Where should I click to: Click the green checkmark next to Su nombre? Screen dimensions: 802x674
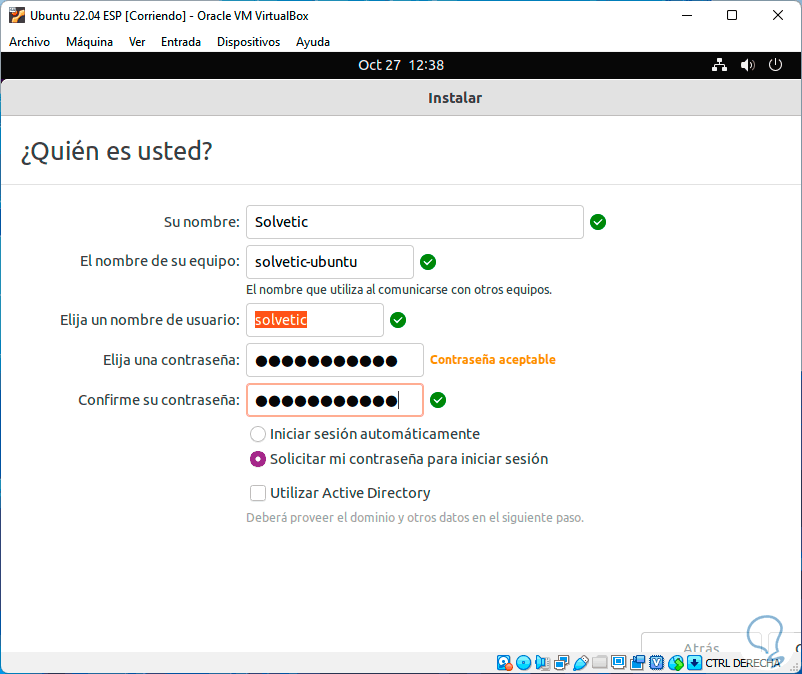(598, 222)
